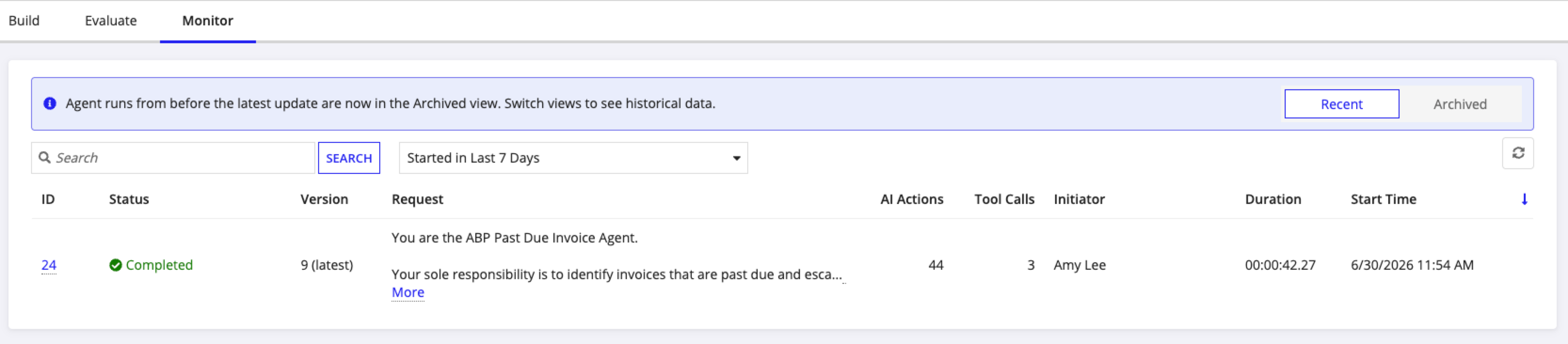Screen dimensions: 1568x344
Task: Click the Completed status text
Action: (x=160, y=265)
